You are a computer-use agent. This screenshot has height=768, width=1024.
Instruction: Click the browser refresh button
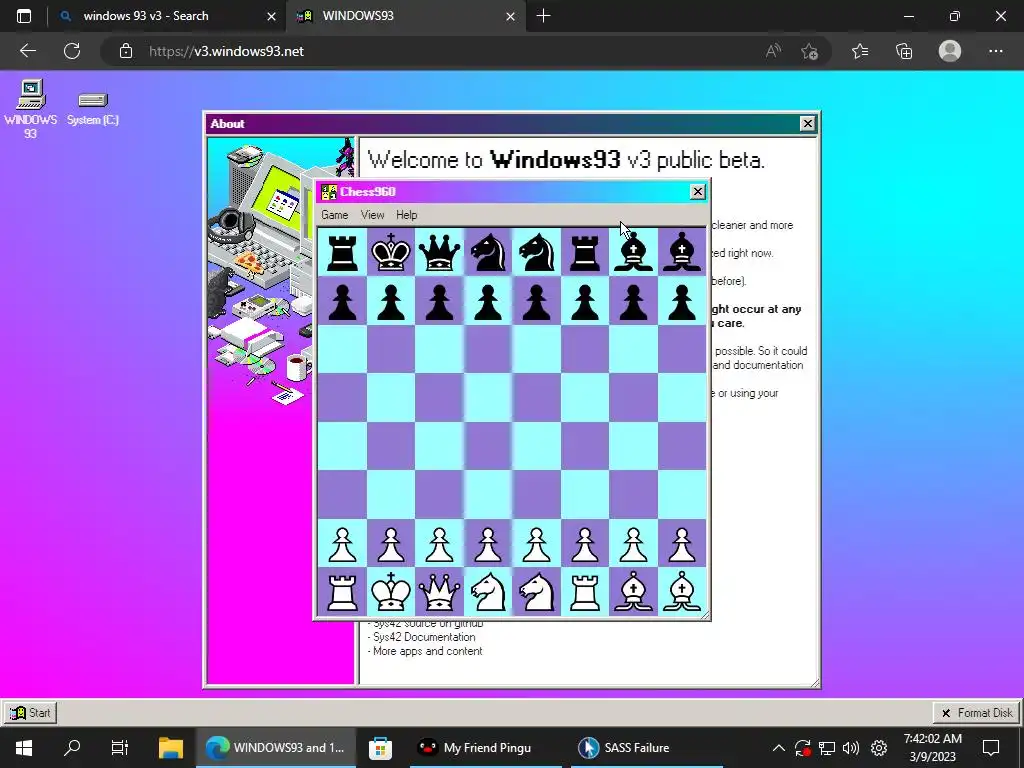72,51
